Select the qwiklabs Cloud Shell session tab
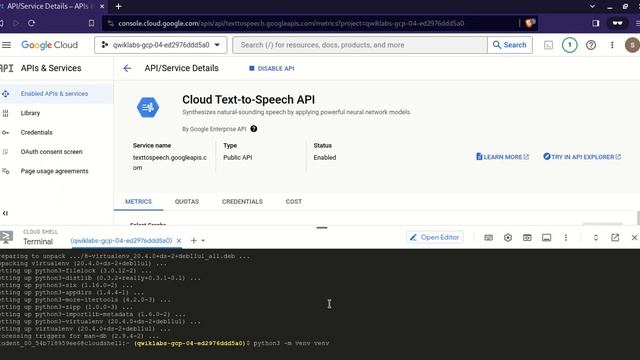 pyautogui.click(x=121, y=241)
